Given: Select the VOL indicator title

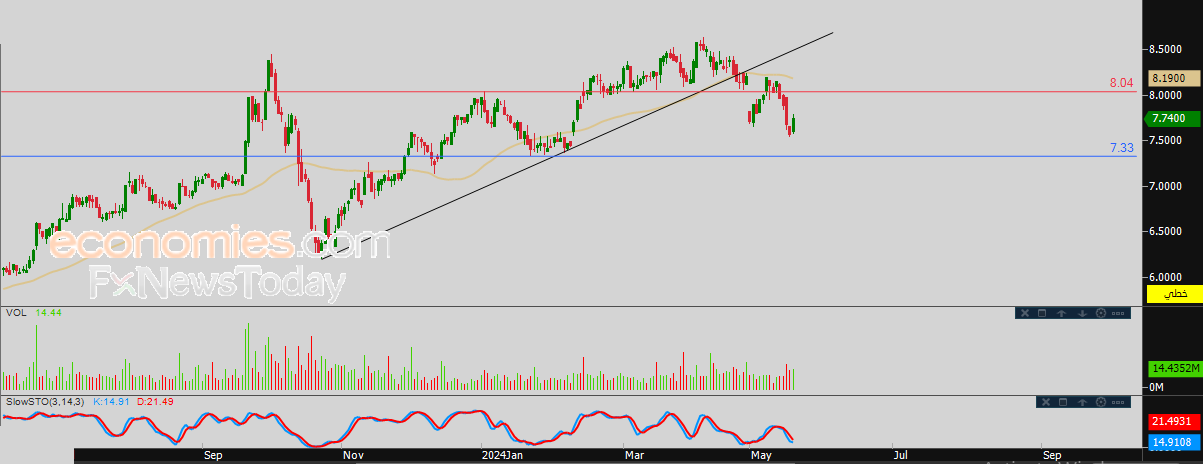Looking at the screenshot, I should [x=16, y=313].
